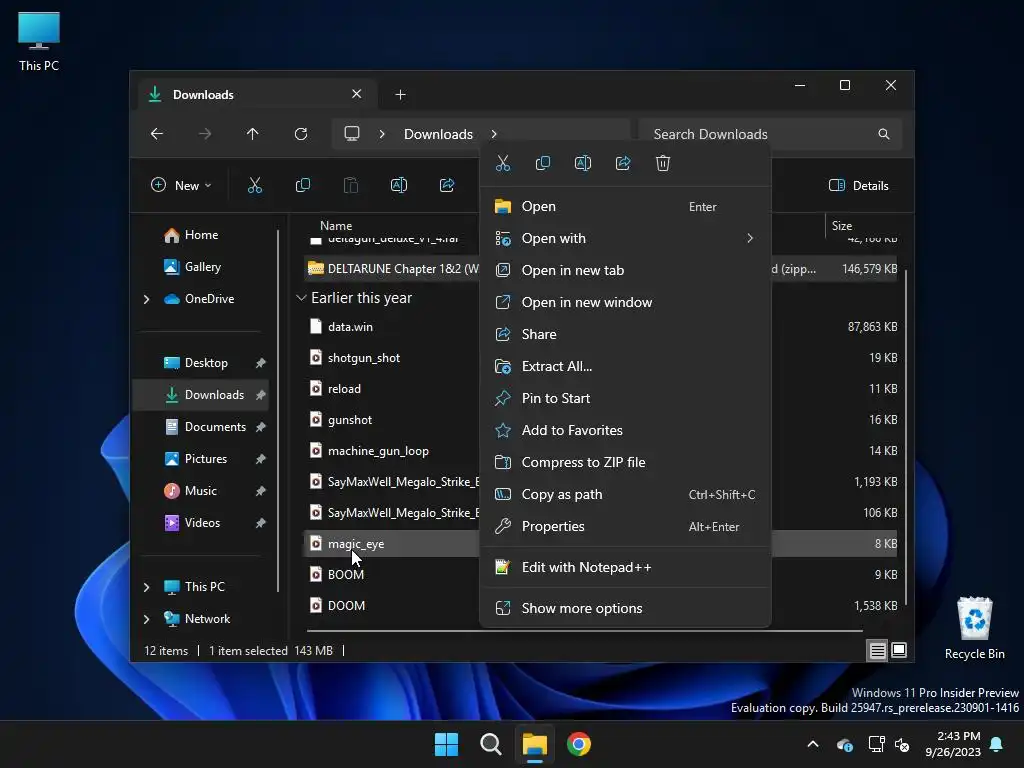Select Share in the context menu list
Image resolution: width=1024 pixels, height=768 pixels.
pyautogui.click(x=625, y=334)
